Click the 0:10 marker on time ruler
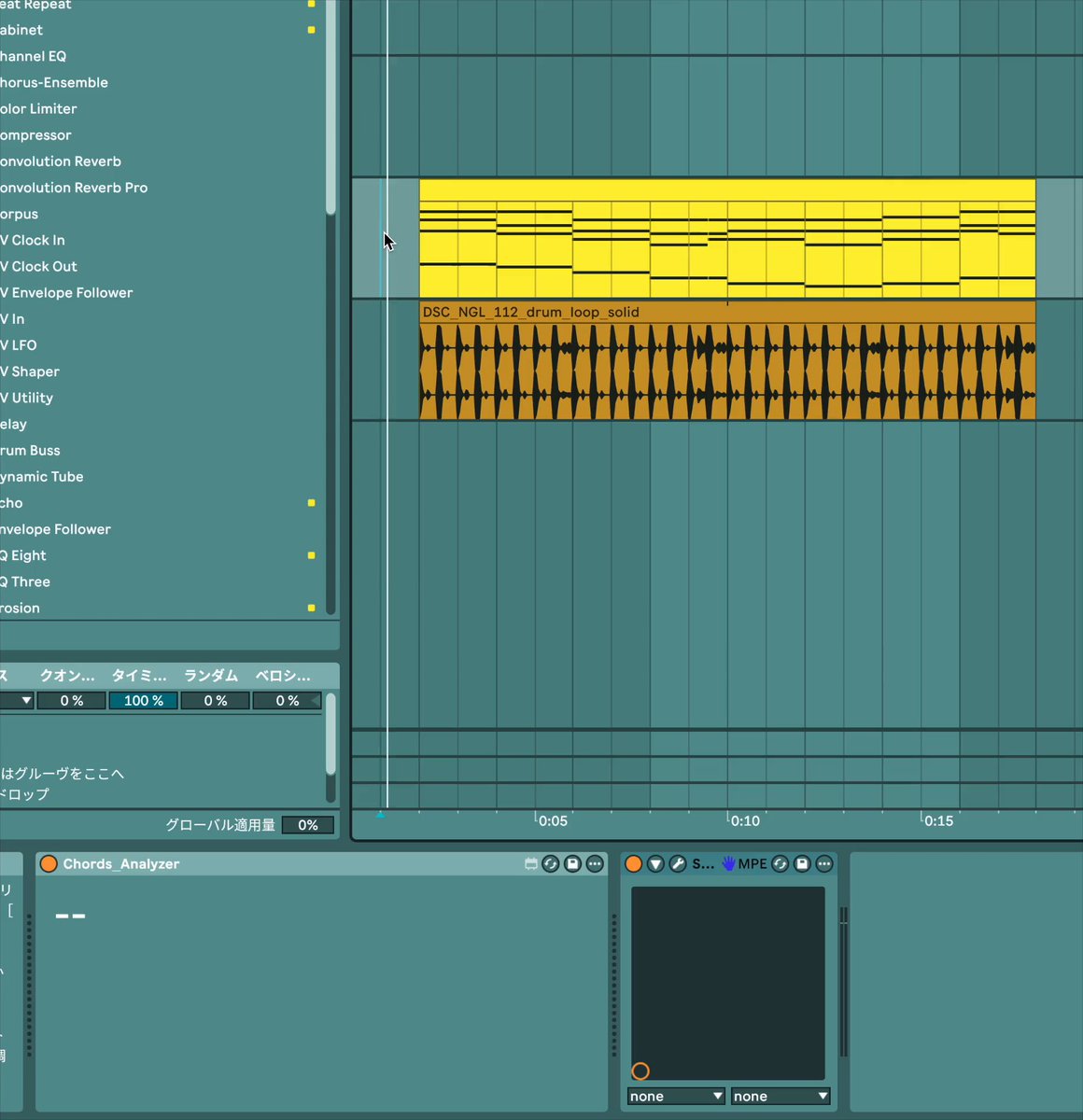1083x1120 pixels. point(745,821)
